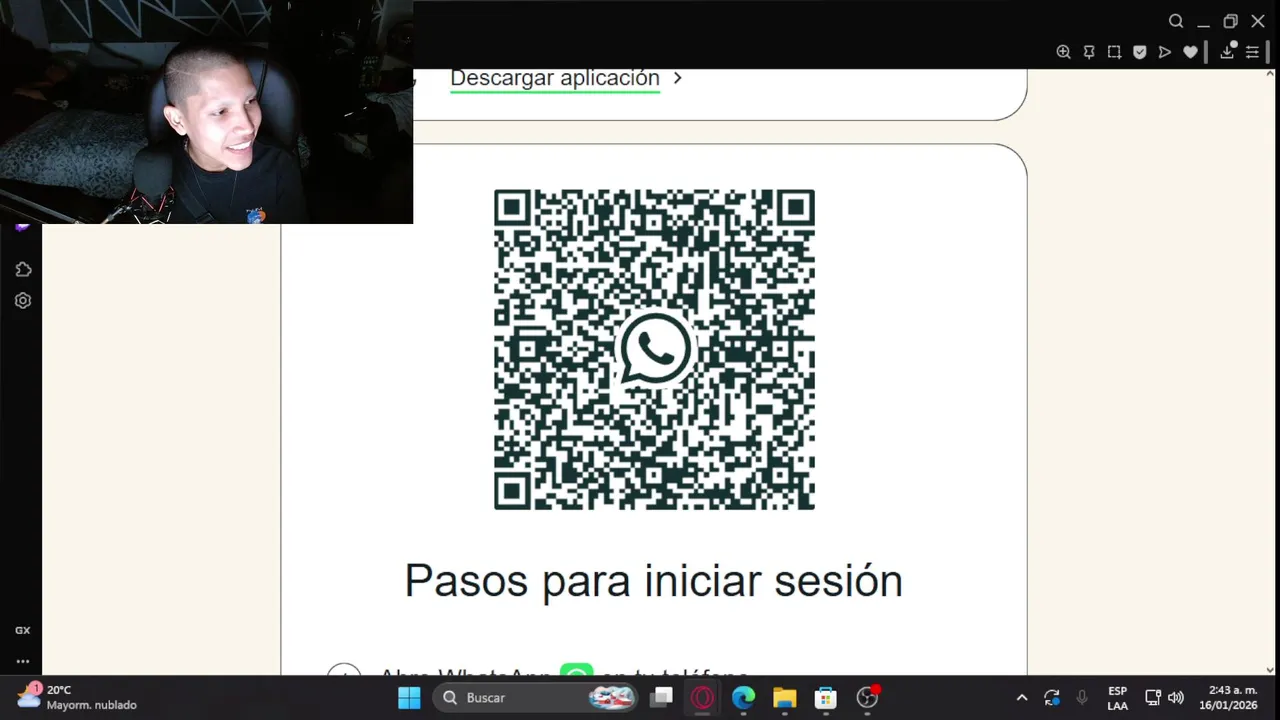Click the webcam overlay video
Image resolution: width=1280 pixels, height=720 pixels.
coord(206,111)
